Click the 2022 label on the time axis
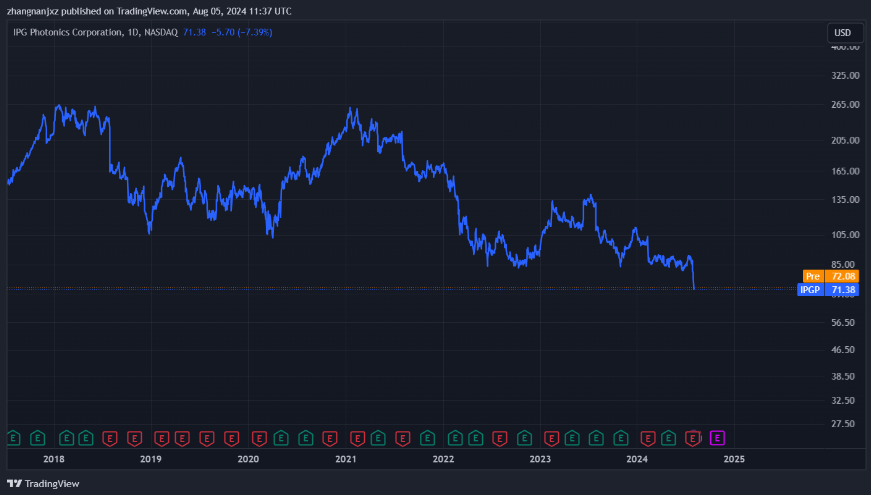 tap(443, 459)
